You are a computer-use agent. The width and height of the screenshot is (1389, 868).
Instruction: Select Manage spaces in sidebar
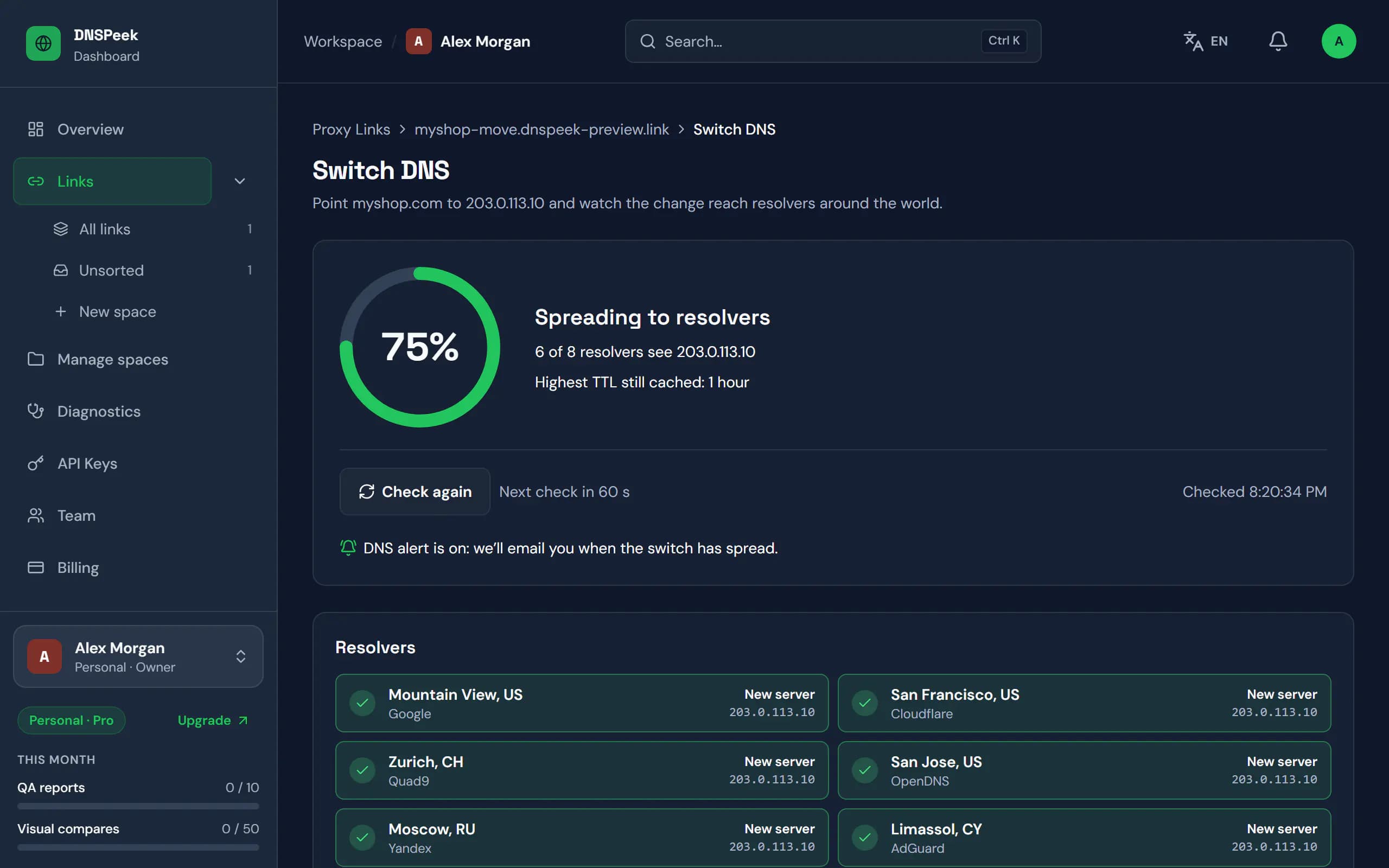[x=138, y=359]
